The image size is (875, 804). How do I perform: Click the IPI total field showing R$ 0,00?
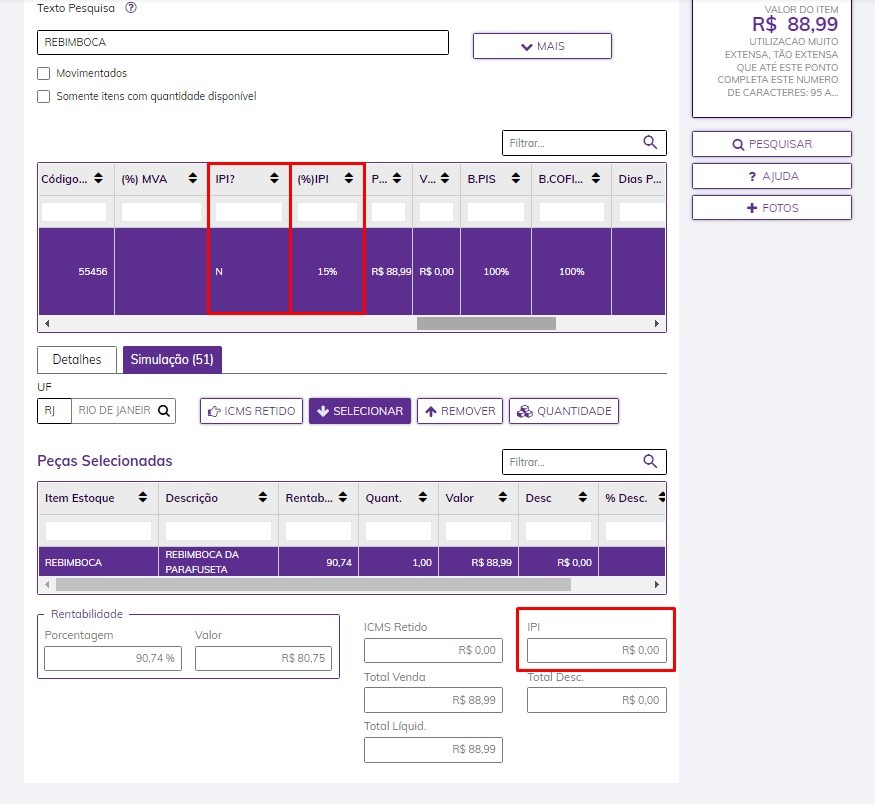click(597, 651)
